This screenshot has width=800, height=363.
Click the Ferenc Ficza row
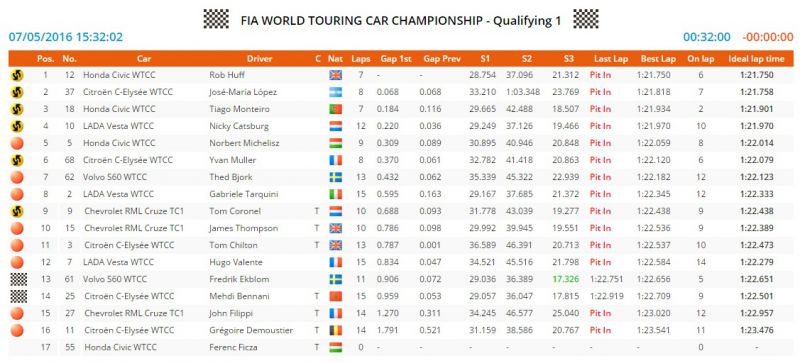401,347
